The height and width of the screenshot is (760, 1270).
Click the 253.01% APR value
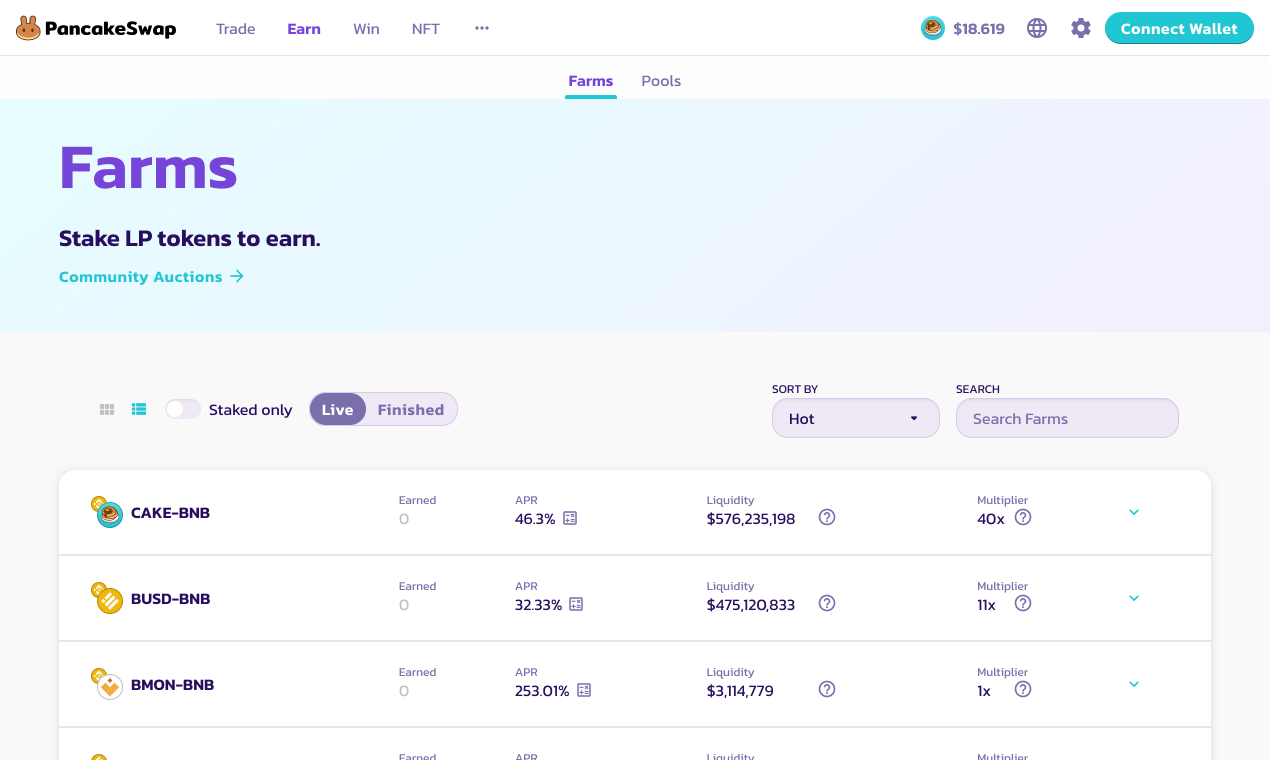(542, 691)
